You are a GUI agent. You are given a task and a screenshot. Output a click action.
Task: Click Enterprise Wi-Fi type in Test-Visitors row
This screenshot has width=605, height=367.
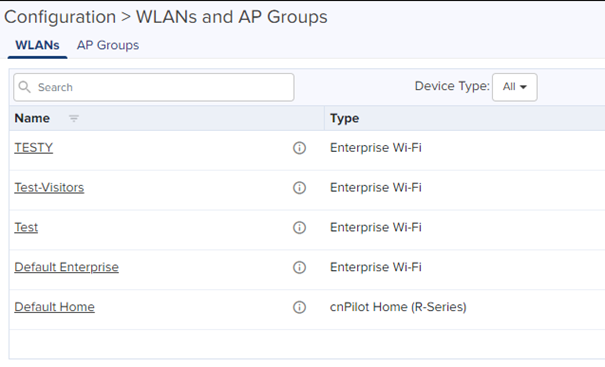[375, 188]
